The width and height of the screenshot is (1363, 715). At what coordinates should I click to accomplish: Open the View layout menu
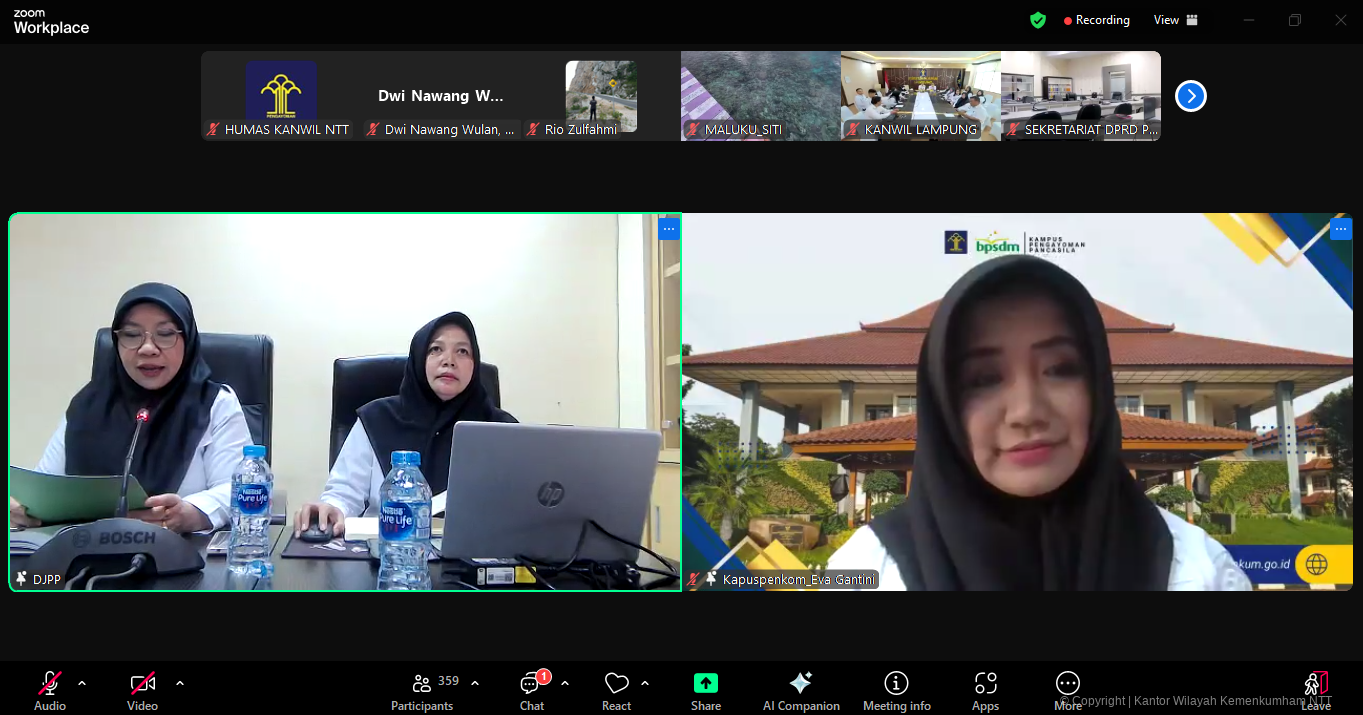coord(1175,20)
